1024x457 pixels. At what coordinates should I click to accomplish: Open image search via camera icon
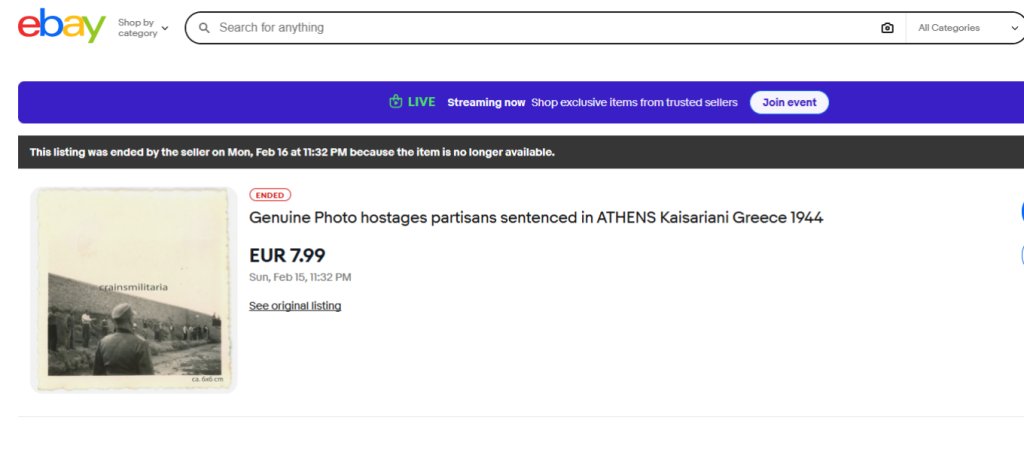click(887, 28)
